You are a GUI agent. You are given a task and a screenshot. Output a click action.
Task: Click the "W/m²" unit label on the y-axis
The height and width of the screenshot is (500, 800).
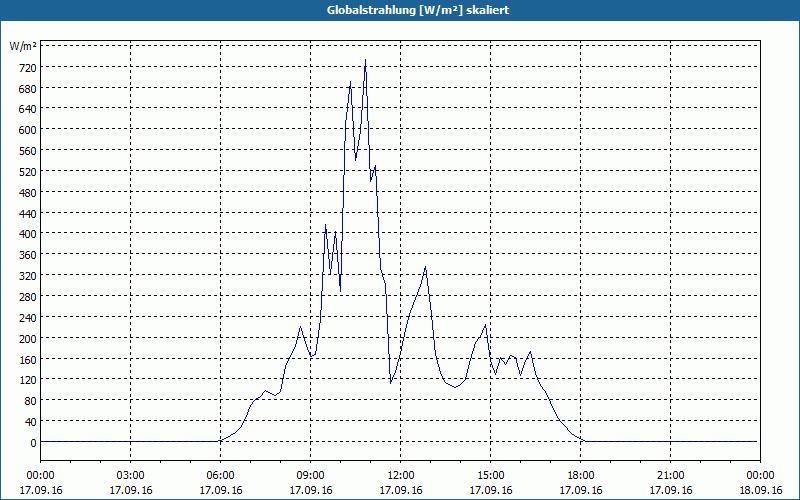coord(23,46)
